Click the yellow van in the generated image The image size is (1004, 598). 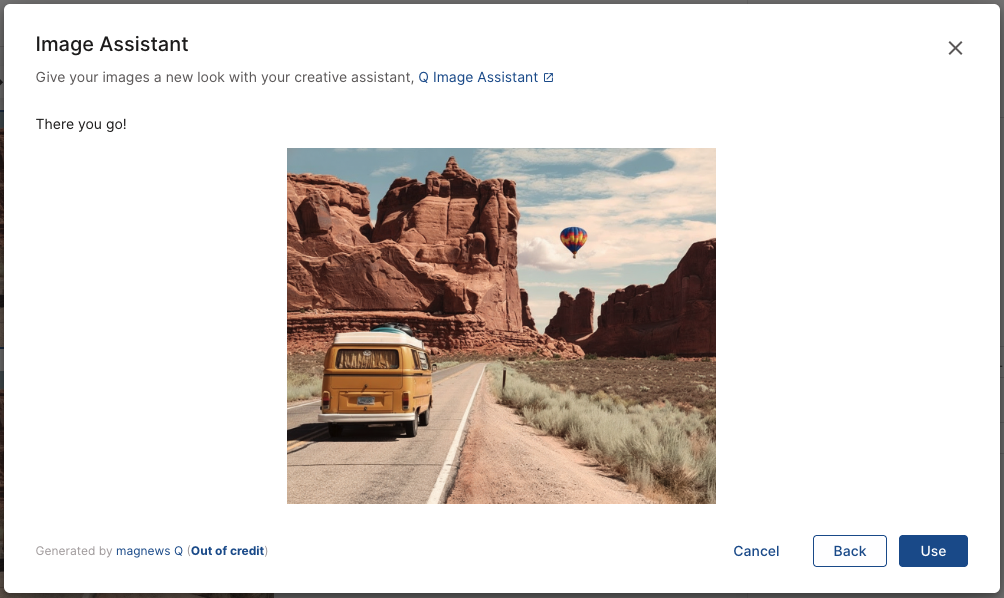coord(375,384)
